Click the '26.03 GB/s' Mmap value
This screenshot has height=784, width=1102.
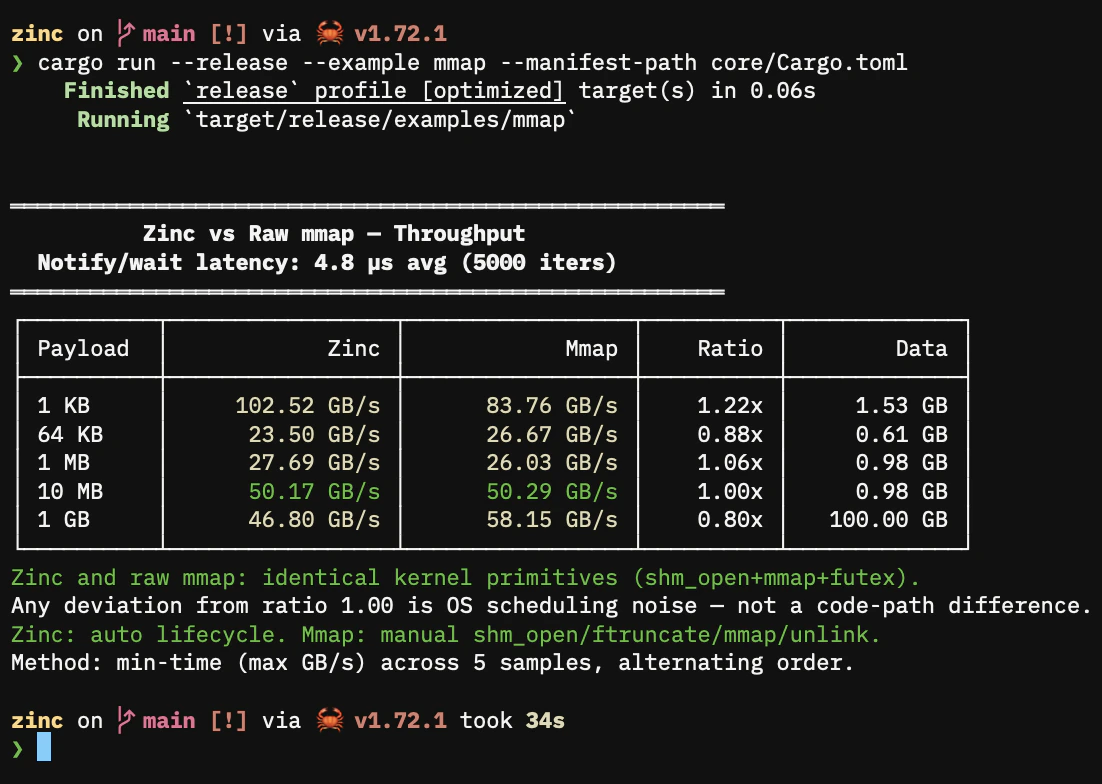(552, 462)
